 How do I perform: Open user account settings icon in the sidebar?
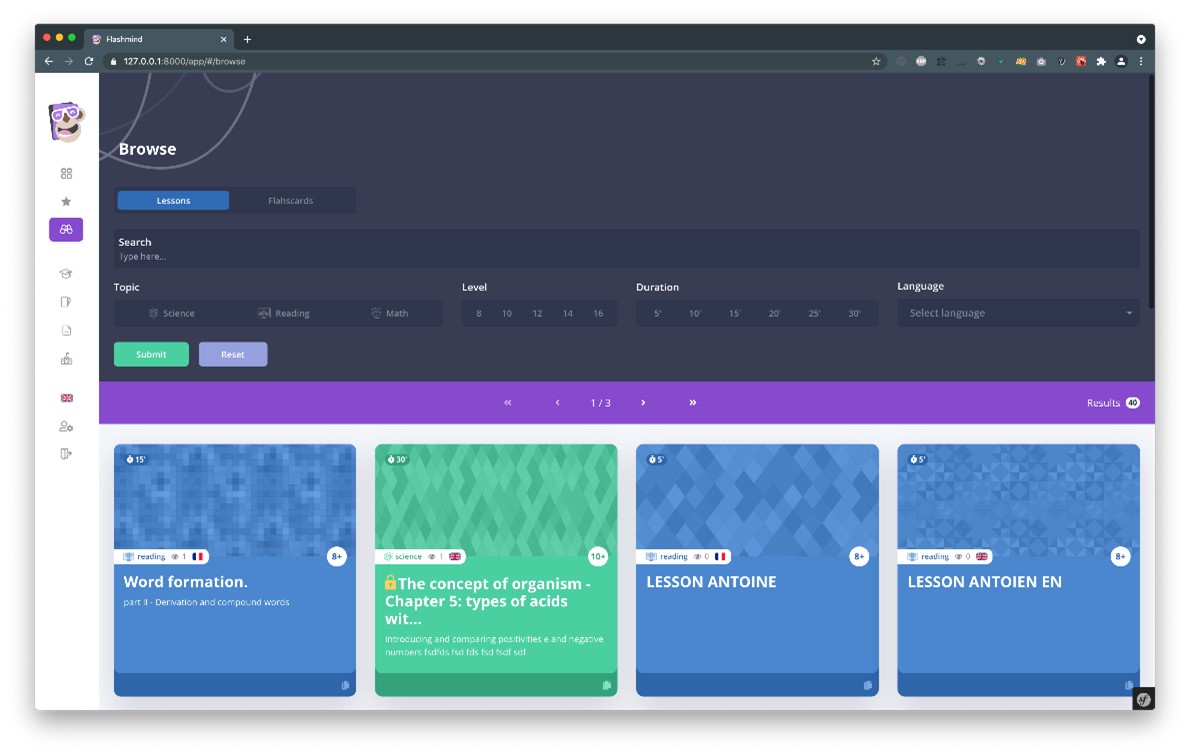(x=66, y=425)
